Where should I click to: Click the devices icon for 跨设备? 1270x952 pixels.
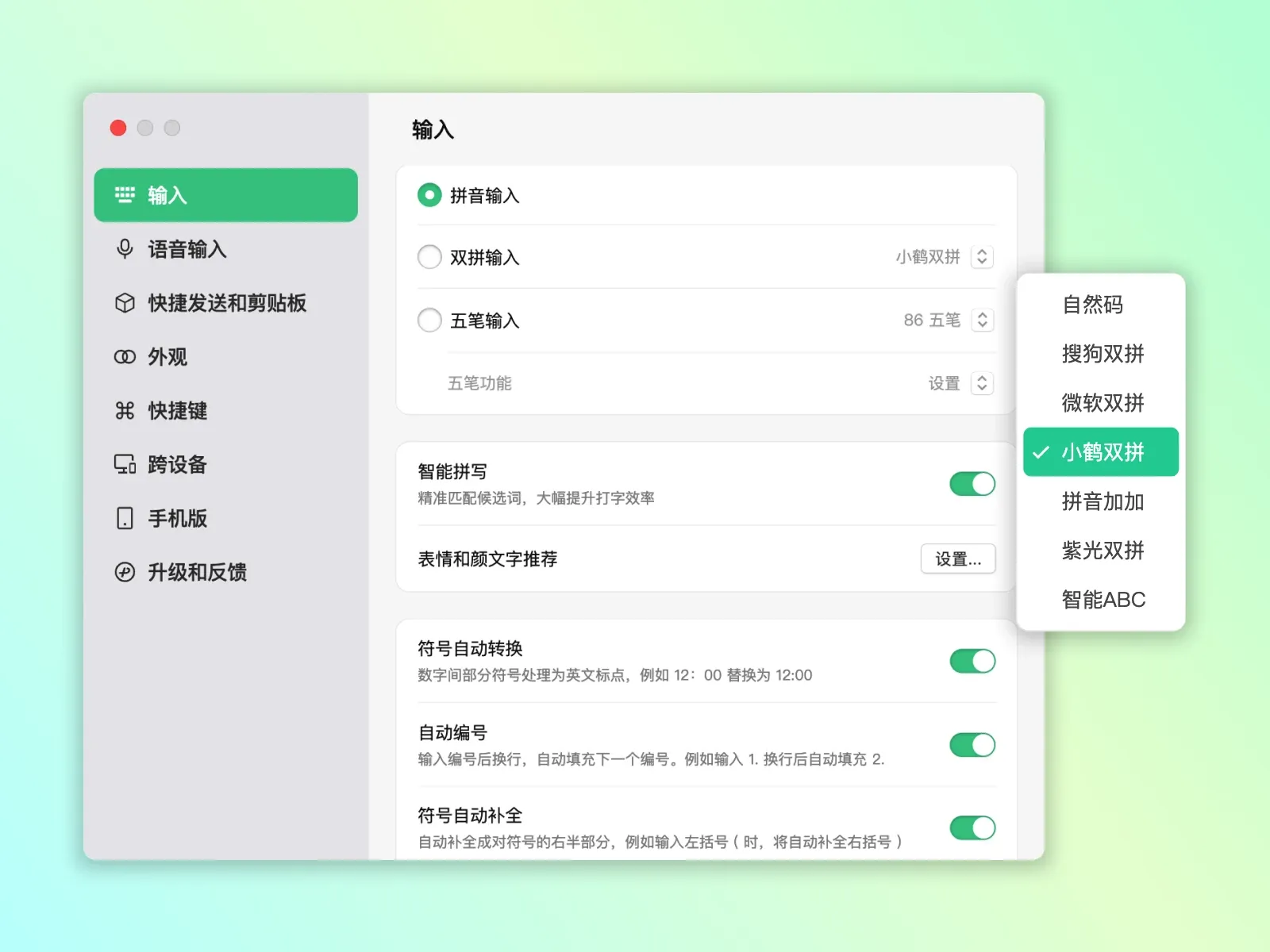pyautogui.click(x=125, y=464)
